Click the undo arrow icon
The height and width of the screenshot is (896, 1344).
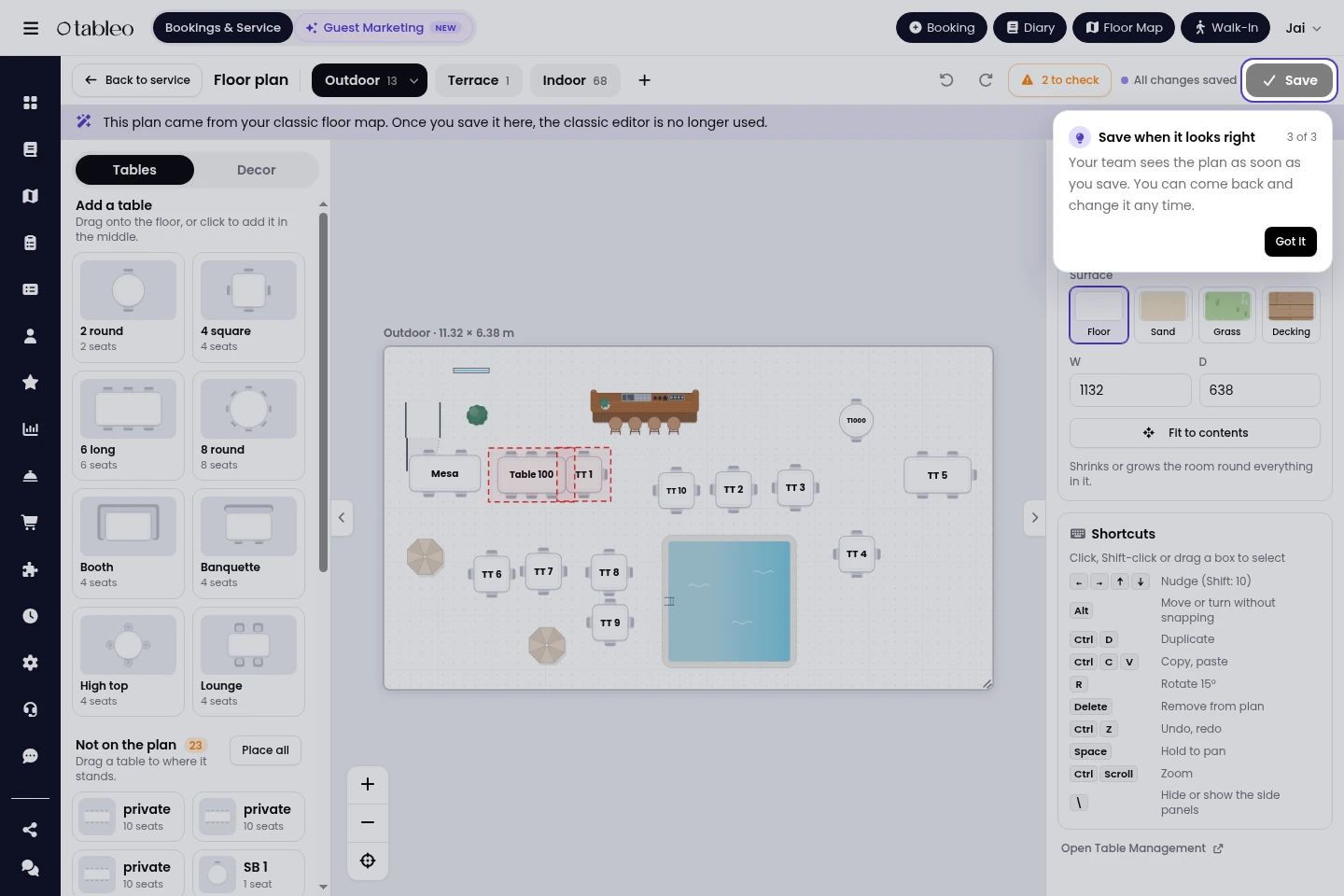(x=946, y=80)
